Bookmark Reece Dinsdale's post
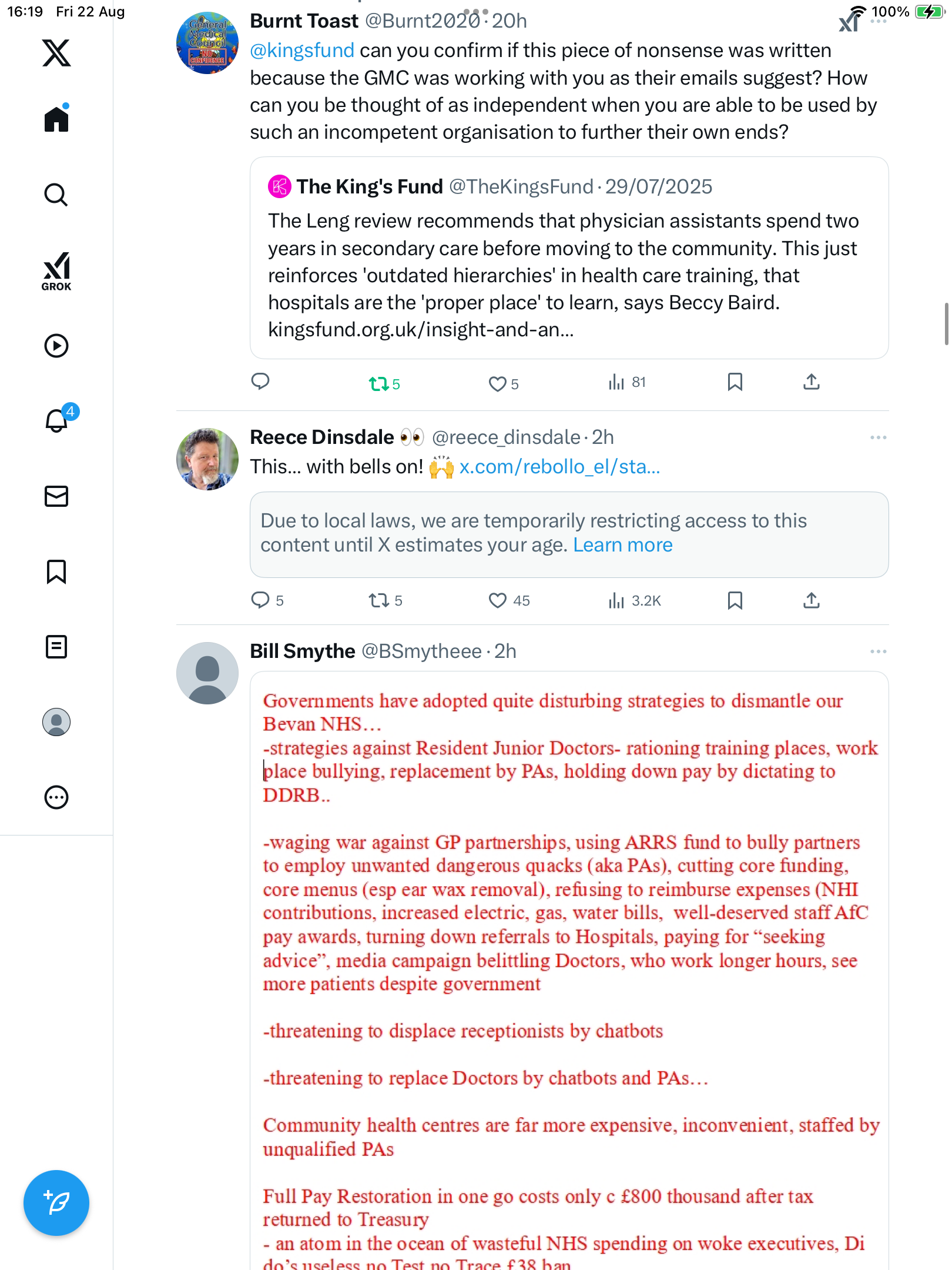 (x=735, y=600)
